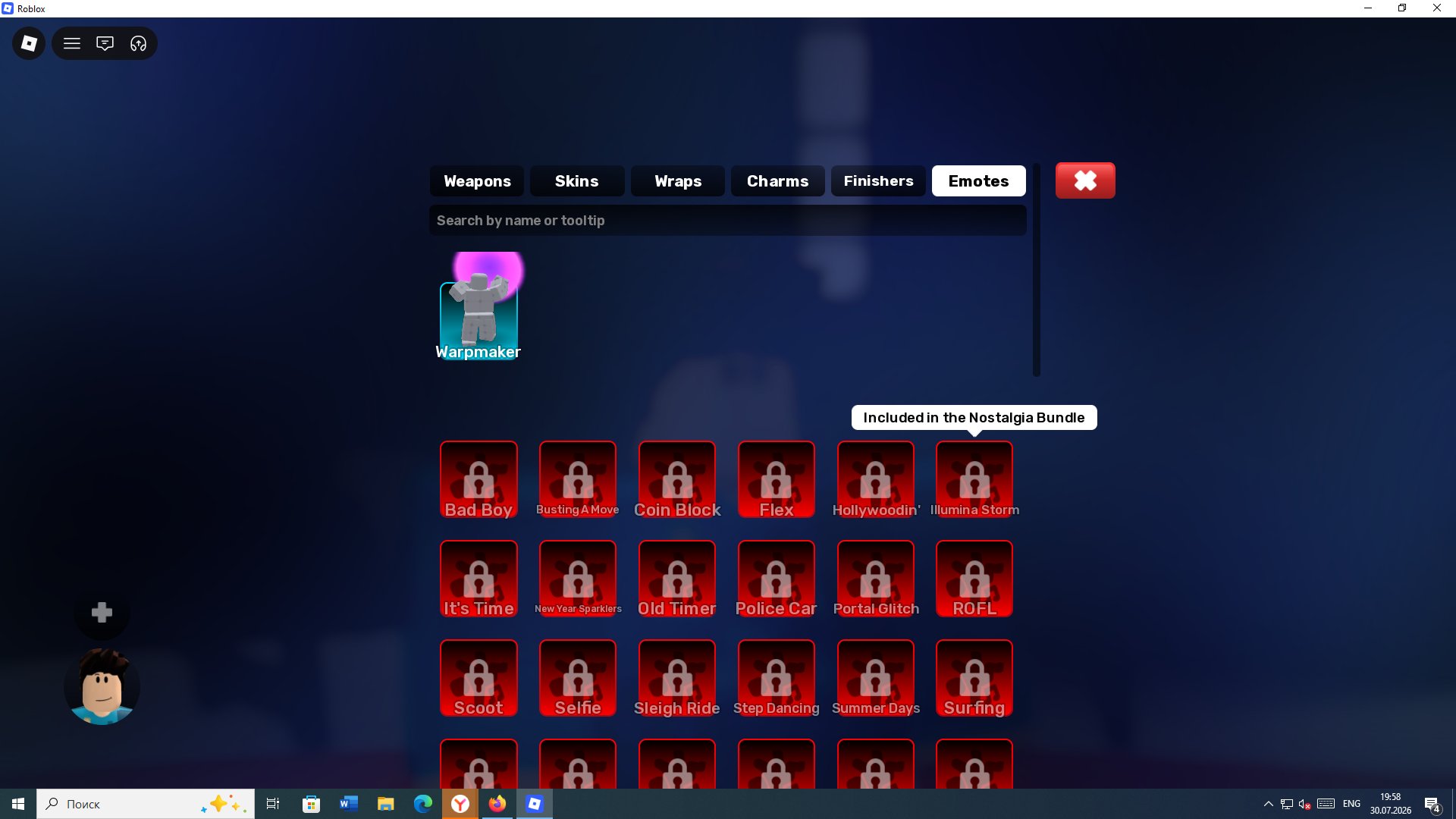The width and height of the screenshot is (1456, 819).
Task: Click the locked Flex emote
Action: pos(777,479)
